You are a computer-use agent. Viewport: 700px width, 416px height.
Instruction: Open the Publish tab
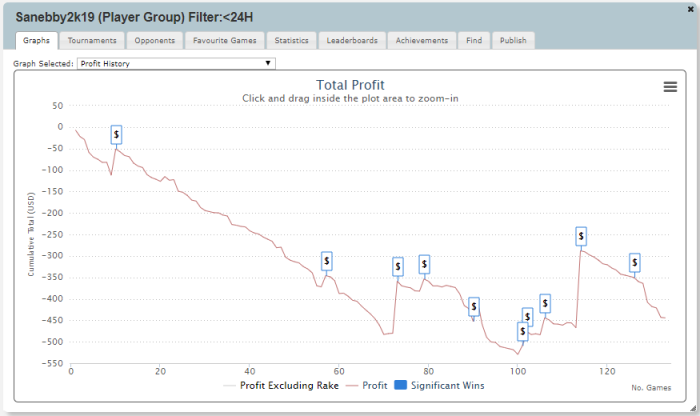coord(513,41)
